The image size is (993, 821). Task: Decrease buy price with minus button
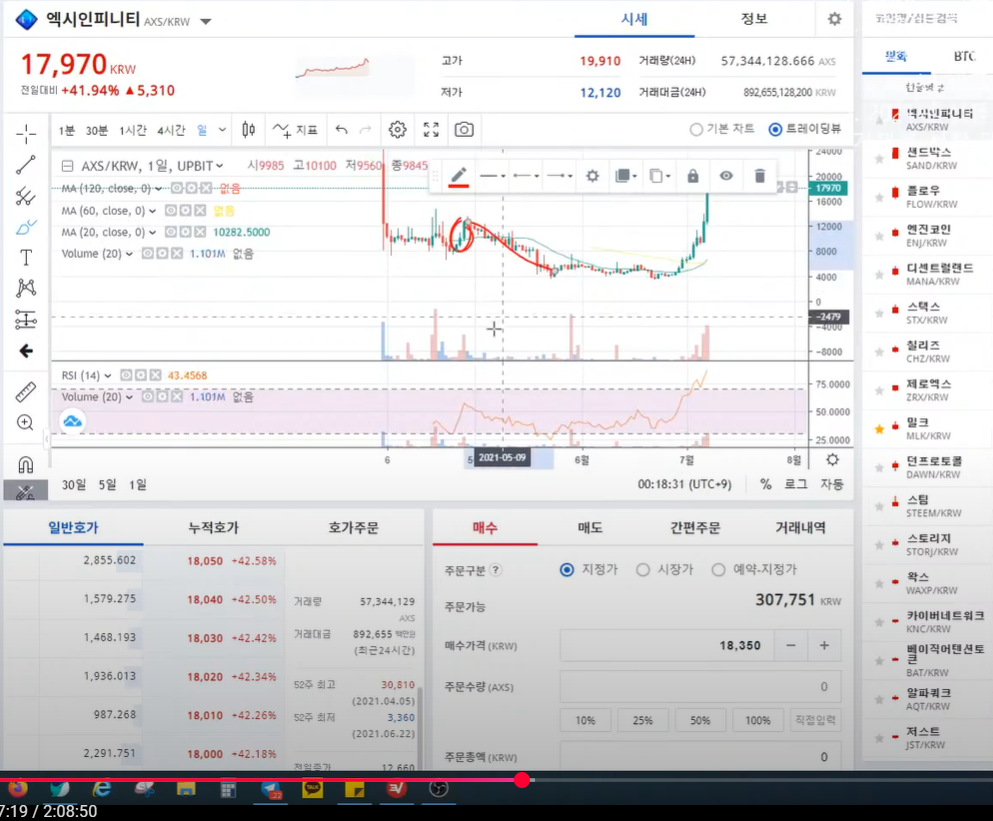pyautogui.click(x=790, y=646)
